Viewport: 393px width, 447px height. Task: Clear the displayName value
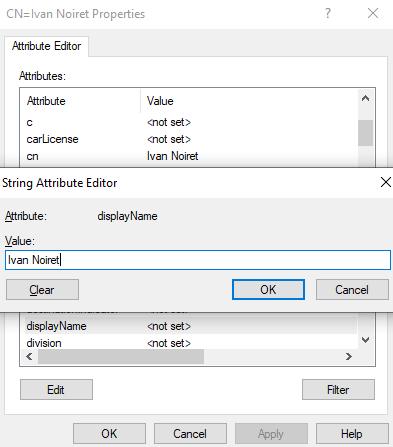[42, 289]
